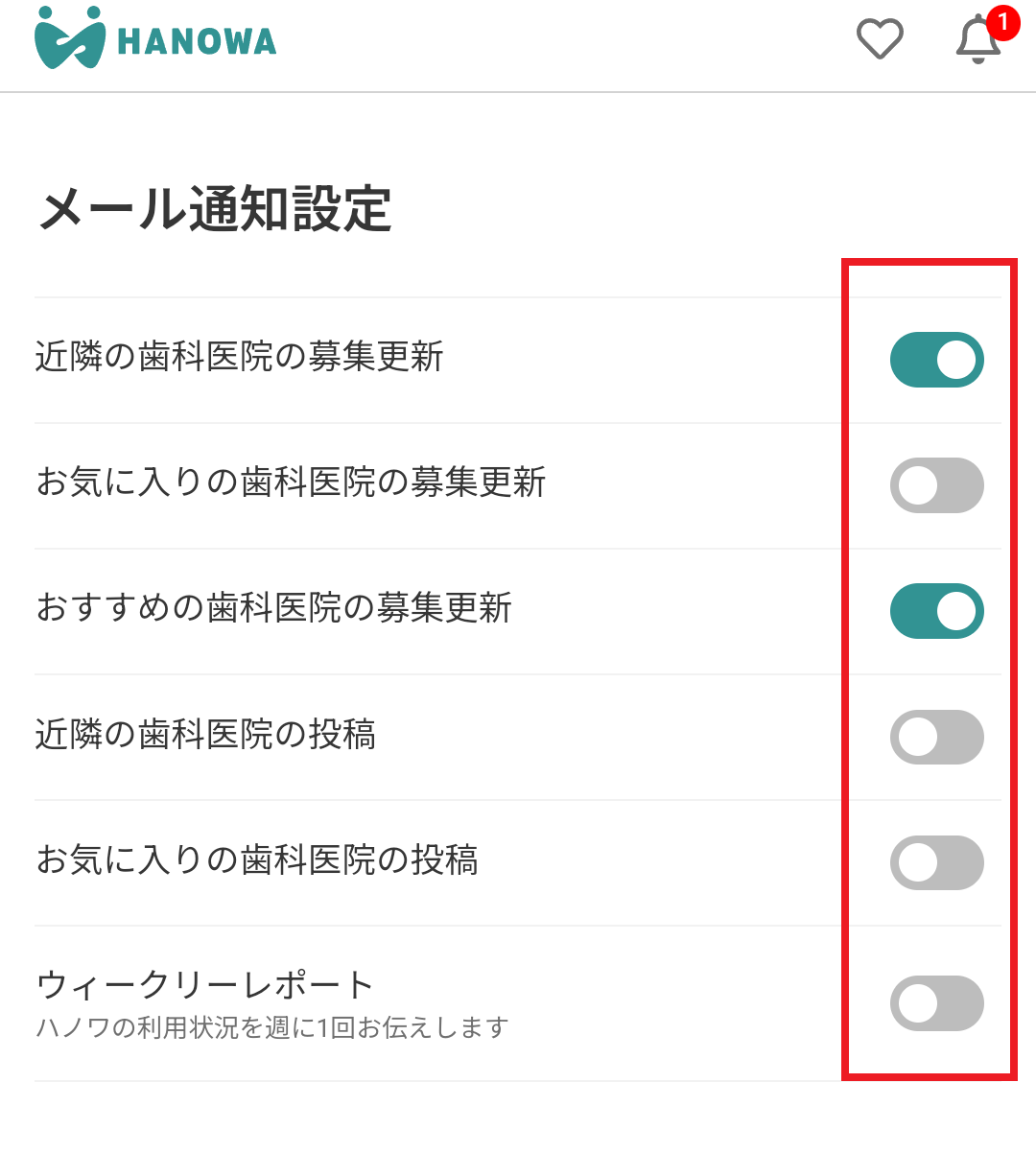Click the お気に入りの歯科医院の投稿 label text
Screen dimensions: 1036x1153
point(256,859)
